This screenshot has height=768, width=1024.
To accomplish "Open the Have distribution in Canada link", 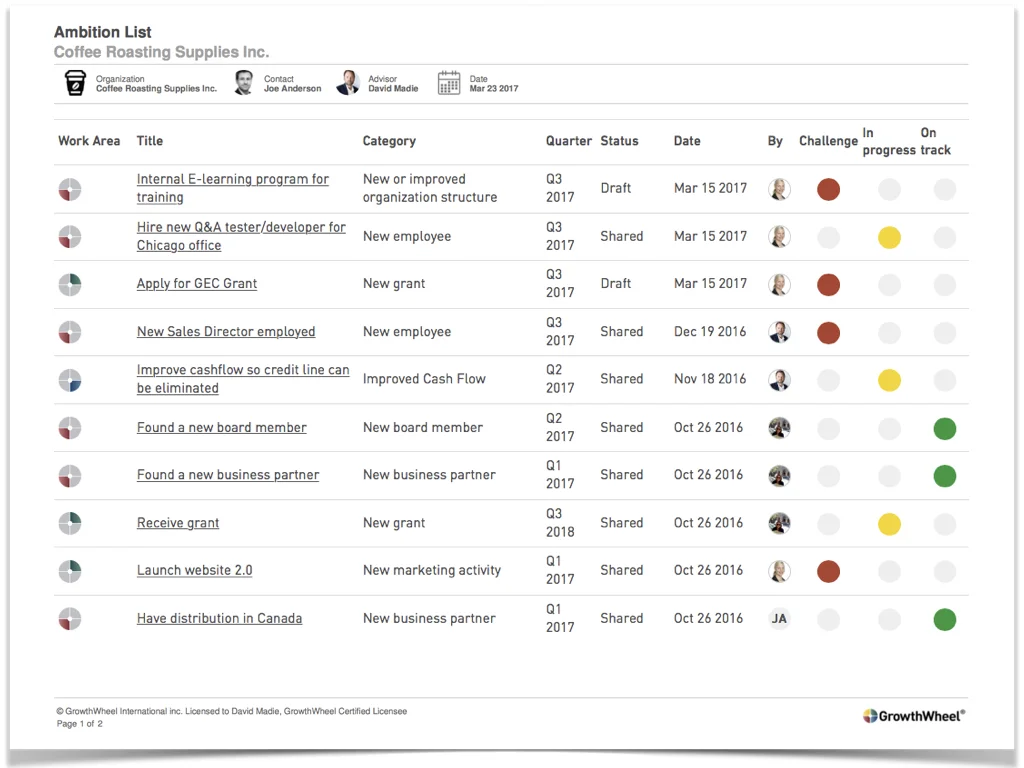I will tap(219, 618).
